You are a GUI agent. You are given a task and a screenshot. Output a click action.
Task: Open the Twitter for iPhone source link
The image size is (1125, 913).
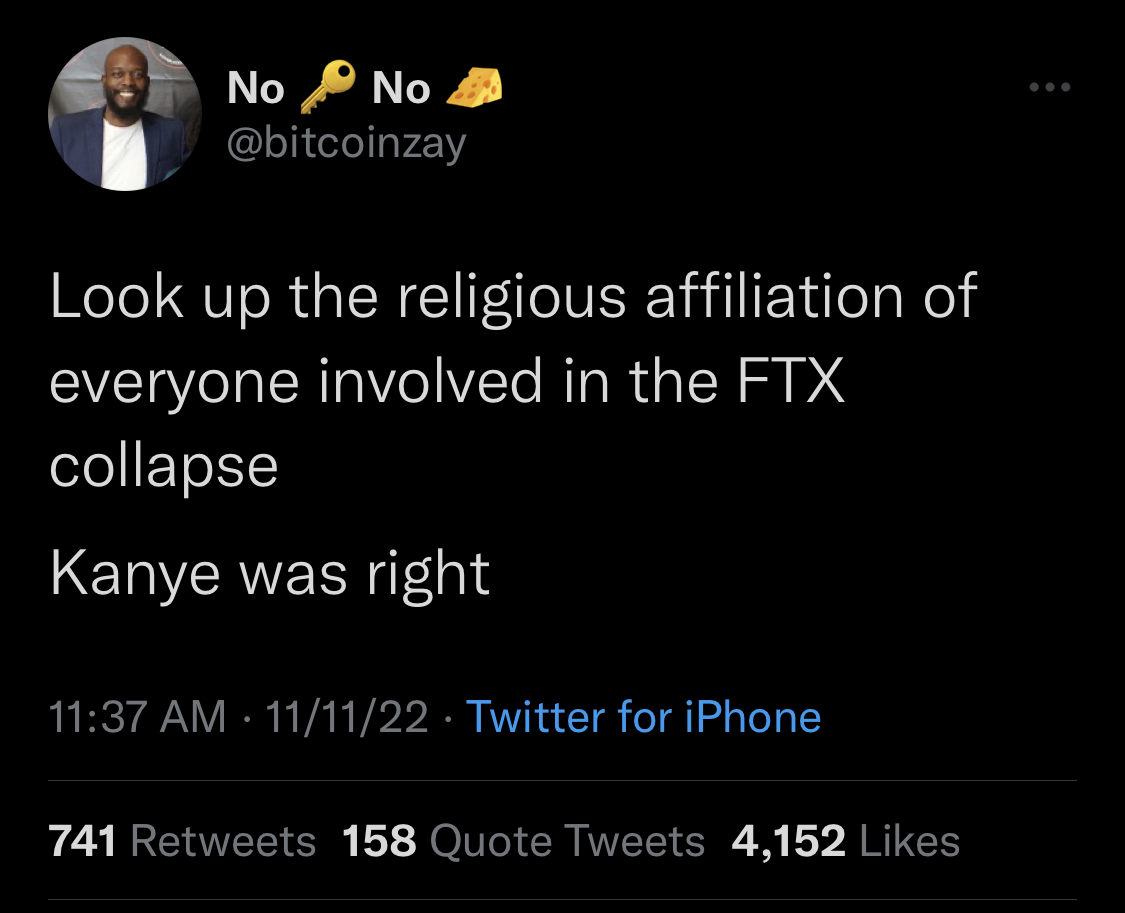point(643,717)
